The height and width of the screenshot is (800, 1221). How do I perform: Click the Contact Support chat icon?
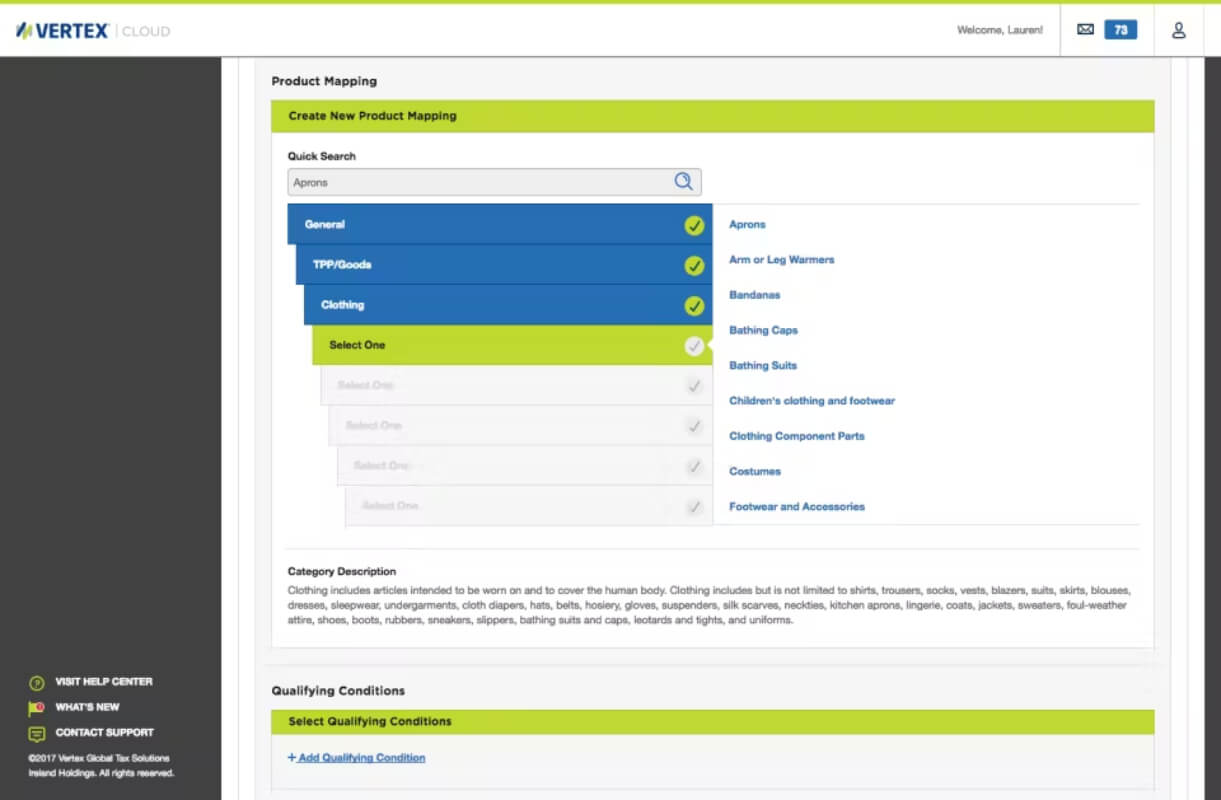tap(37, 733)
